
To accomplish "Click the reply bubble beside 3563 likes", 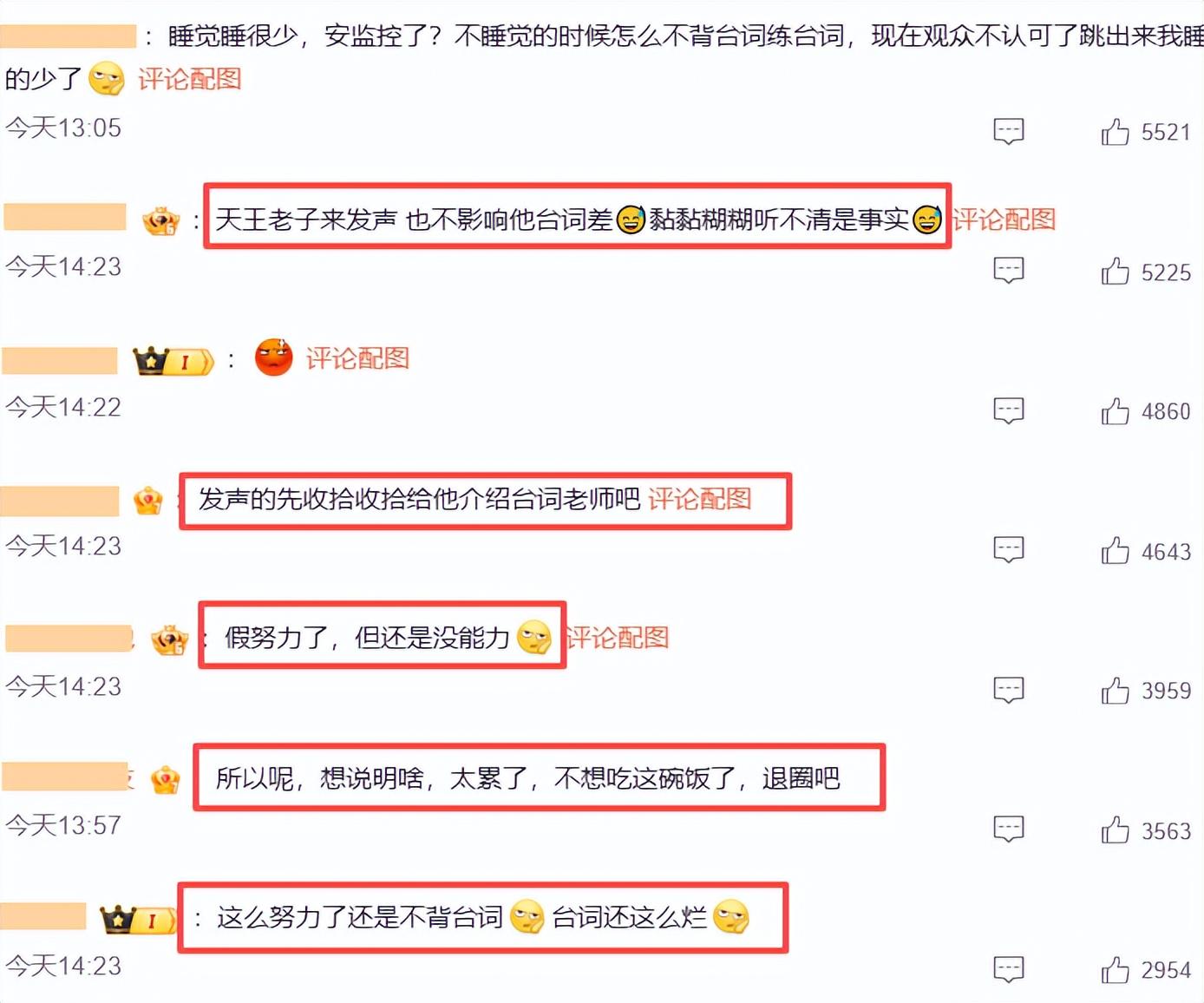I will [1008, 829].
